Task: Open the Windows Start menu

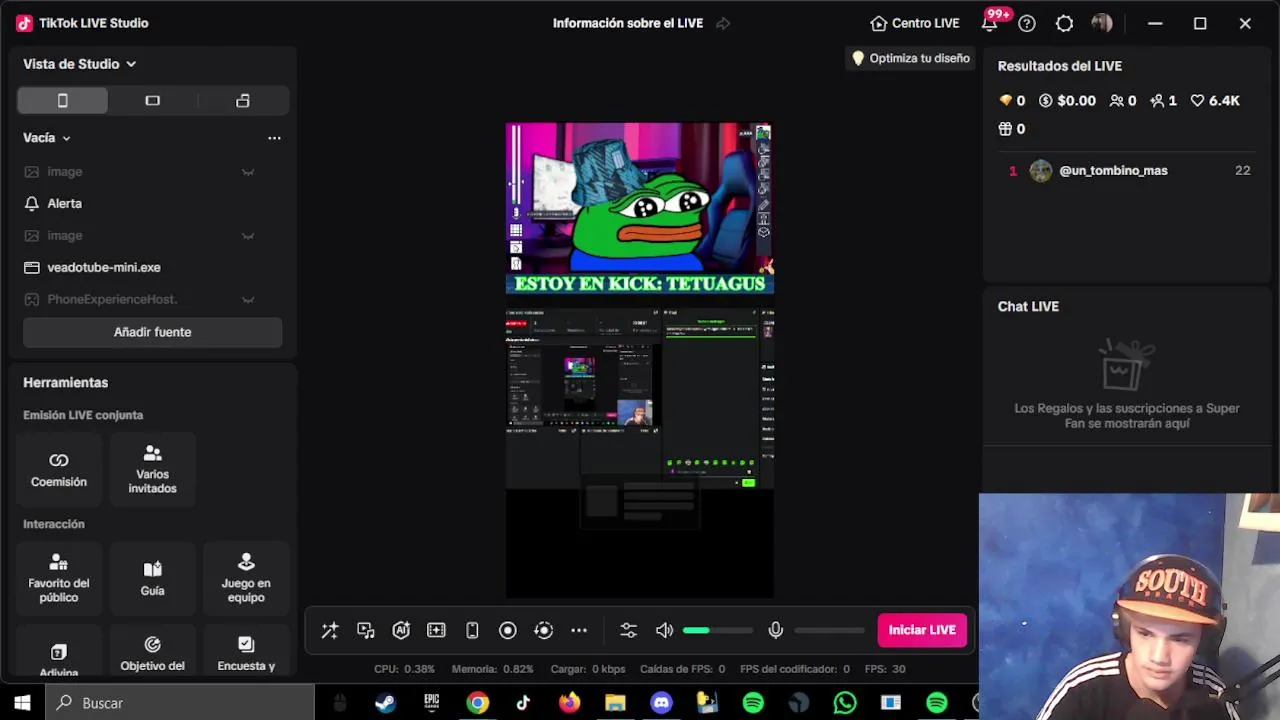Action: [22, 703]
